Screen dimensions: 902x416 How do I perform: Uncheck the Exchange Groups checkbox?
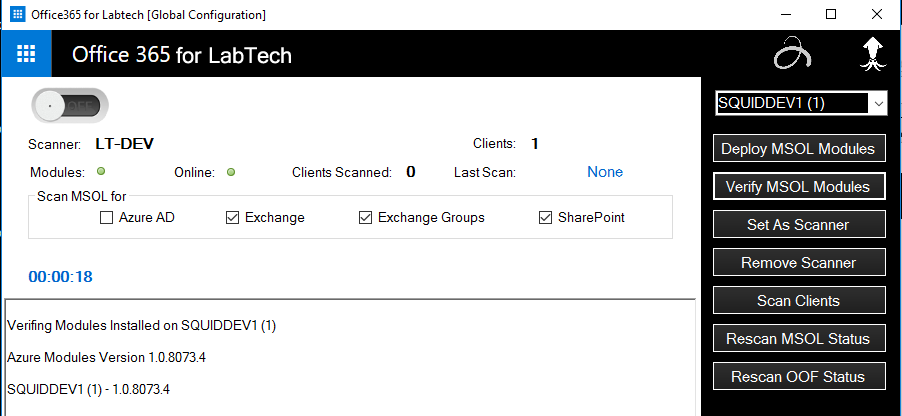click(x=365, y=217)
